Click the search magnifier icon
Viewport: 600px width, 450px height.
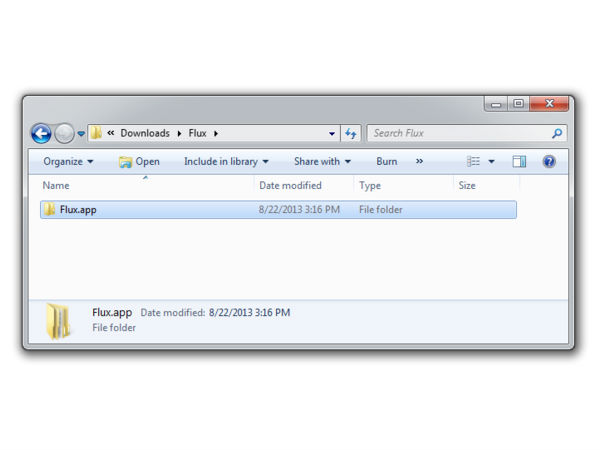[557, 133]
